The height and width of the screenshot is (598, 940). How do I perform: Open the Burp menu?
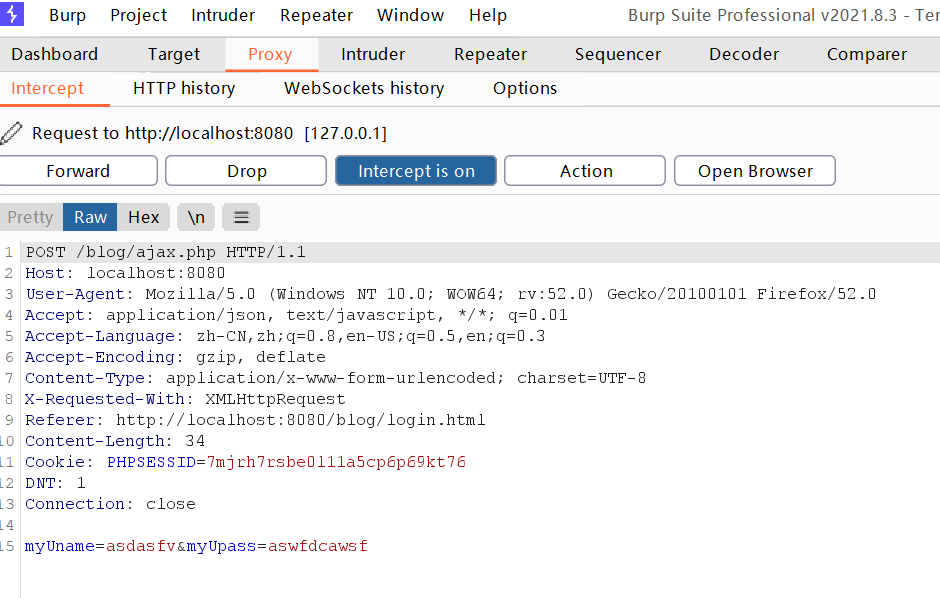(67, 15)
